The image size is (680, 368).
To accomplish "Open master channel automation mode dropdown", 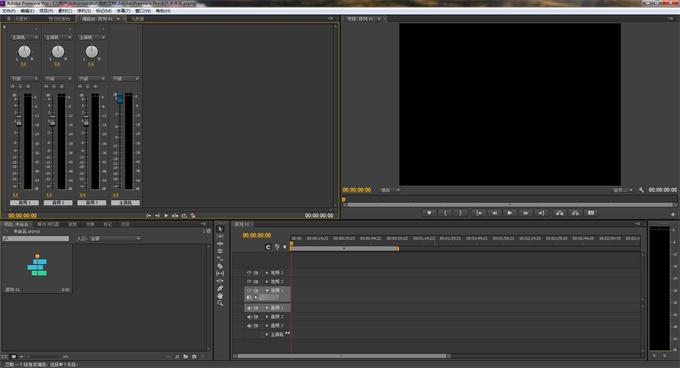I will pyautogui.click(x=125, y=78).
